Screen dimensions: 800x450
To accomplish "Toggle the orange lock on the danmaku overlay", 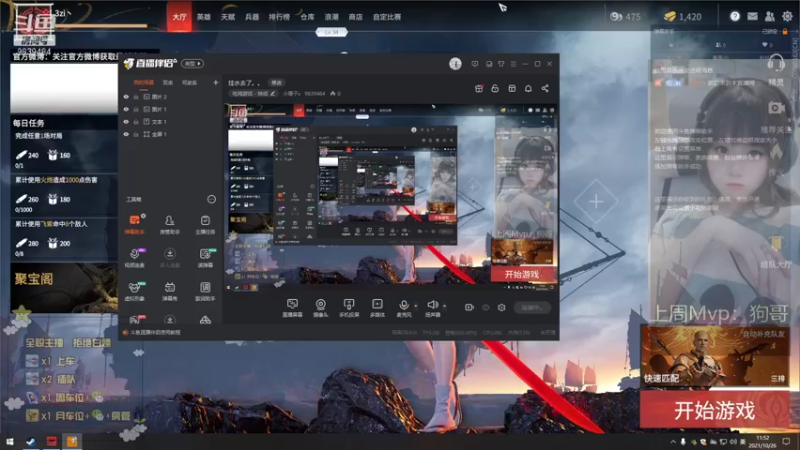I will (x=785, y=31).
